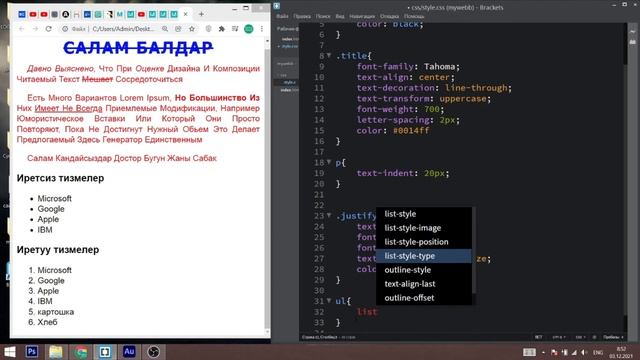640x360 pixels.
Task: View site information icon in Chrome address bar
Action: click(65, 29)
